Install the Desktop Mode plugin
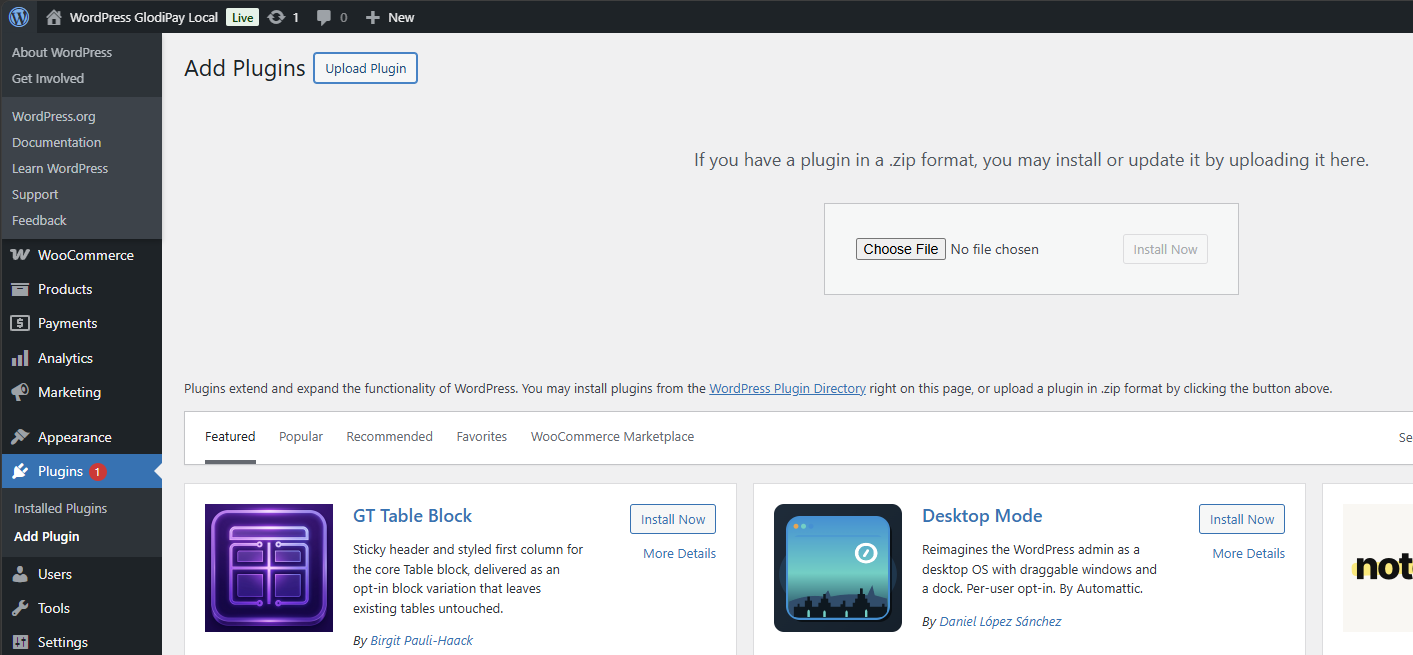 (x=1242, y=519)
